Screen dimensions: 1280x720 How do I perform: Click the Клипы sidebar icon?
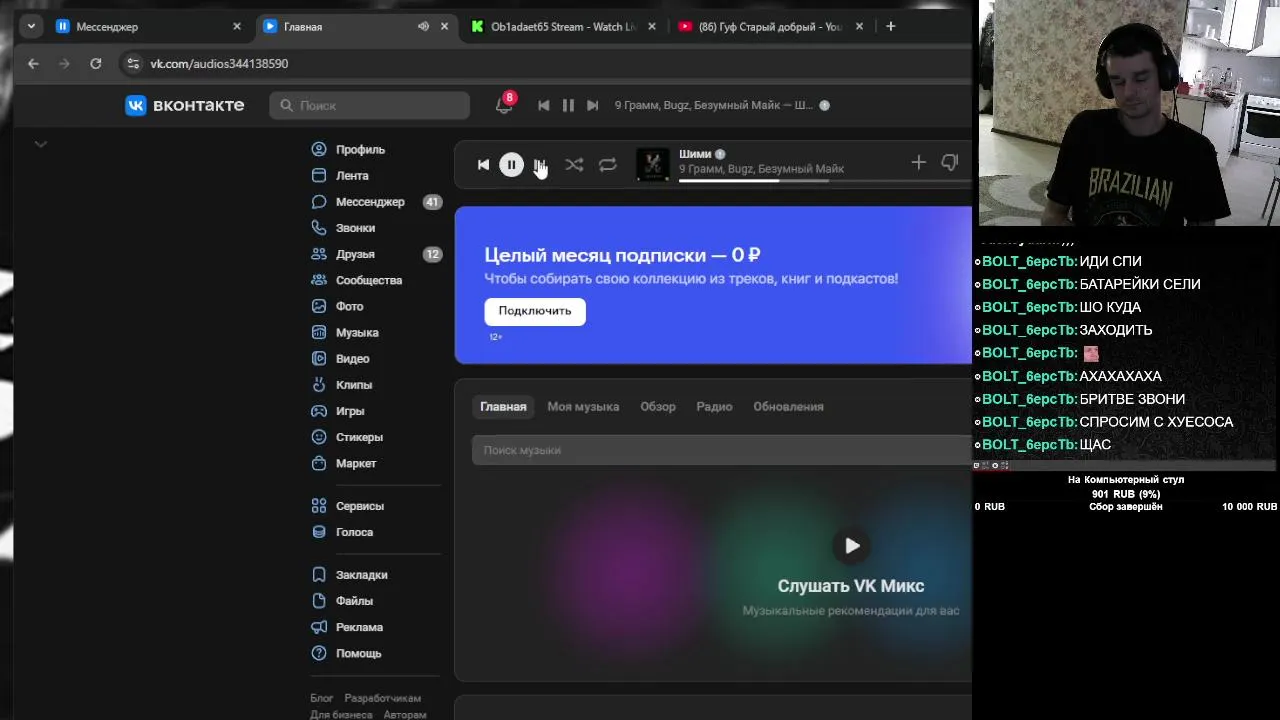[x=319, y=384]
